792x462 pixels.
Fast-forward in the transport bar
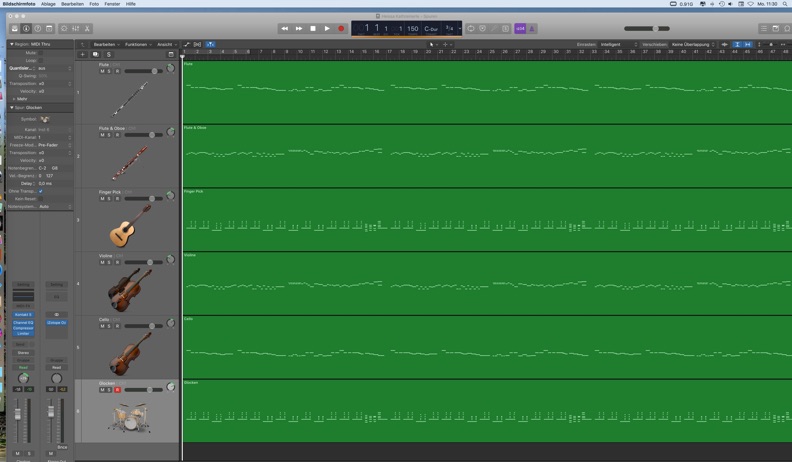[x=299, y=29]
